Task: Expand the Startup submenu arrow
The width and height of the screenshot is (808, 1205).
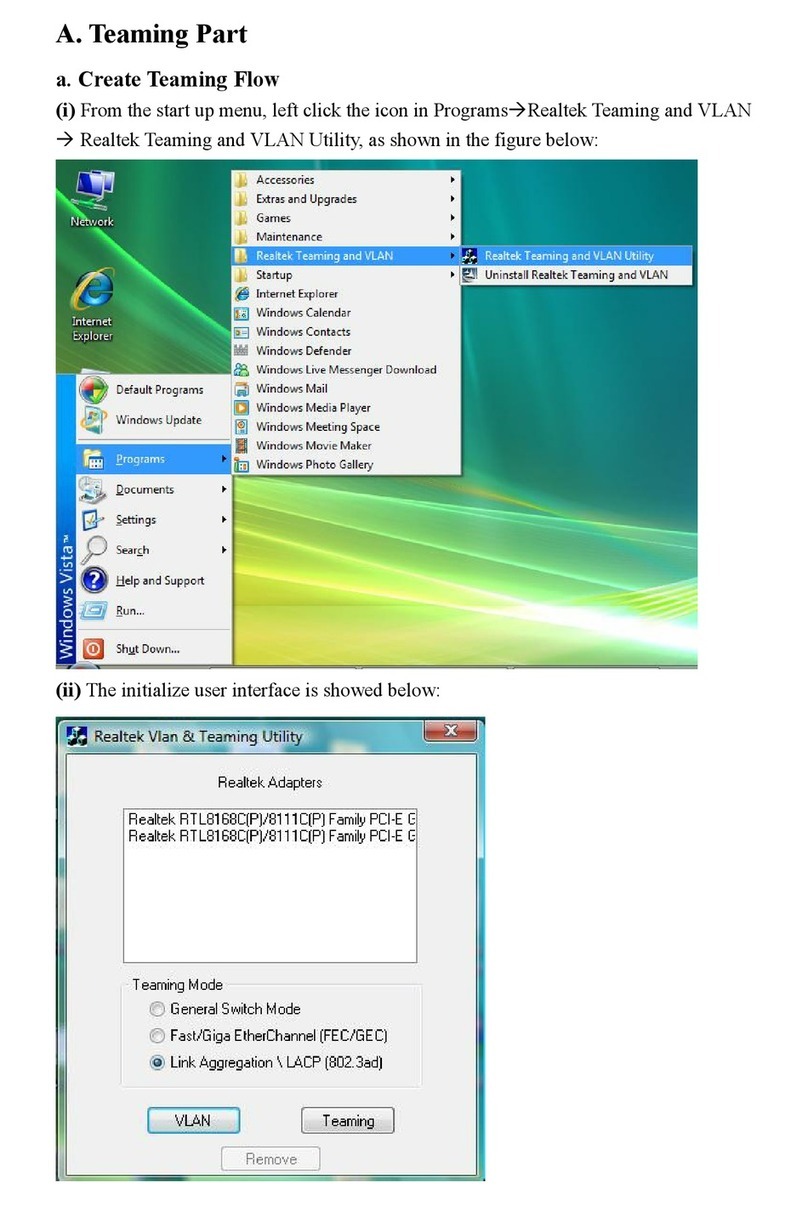Action: 453,275
